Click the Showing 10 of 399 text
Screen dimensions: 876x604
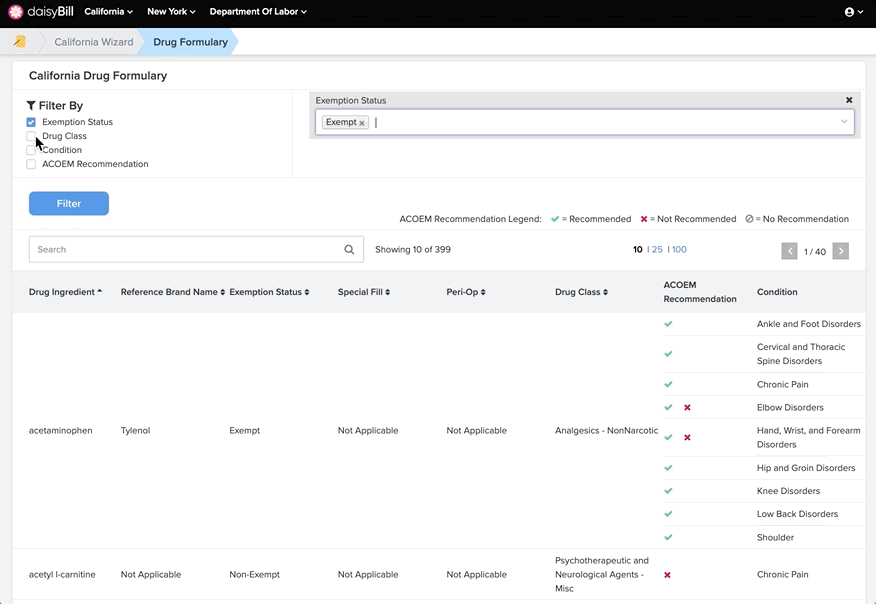tap(413, 249)
